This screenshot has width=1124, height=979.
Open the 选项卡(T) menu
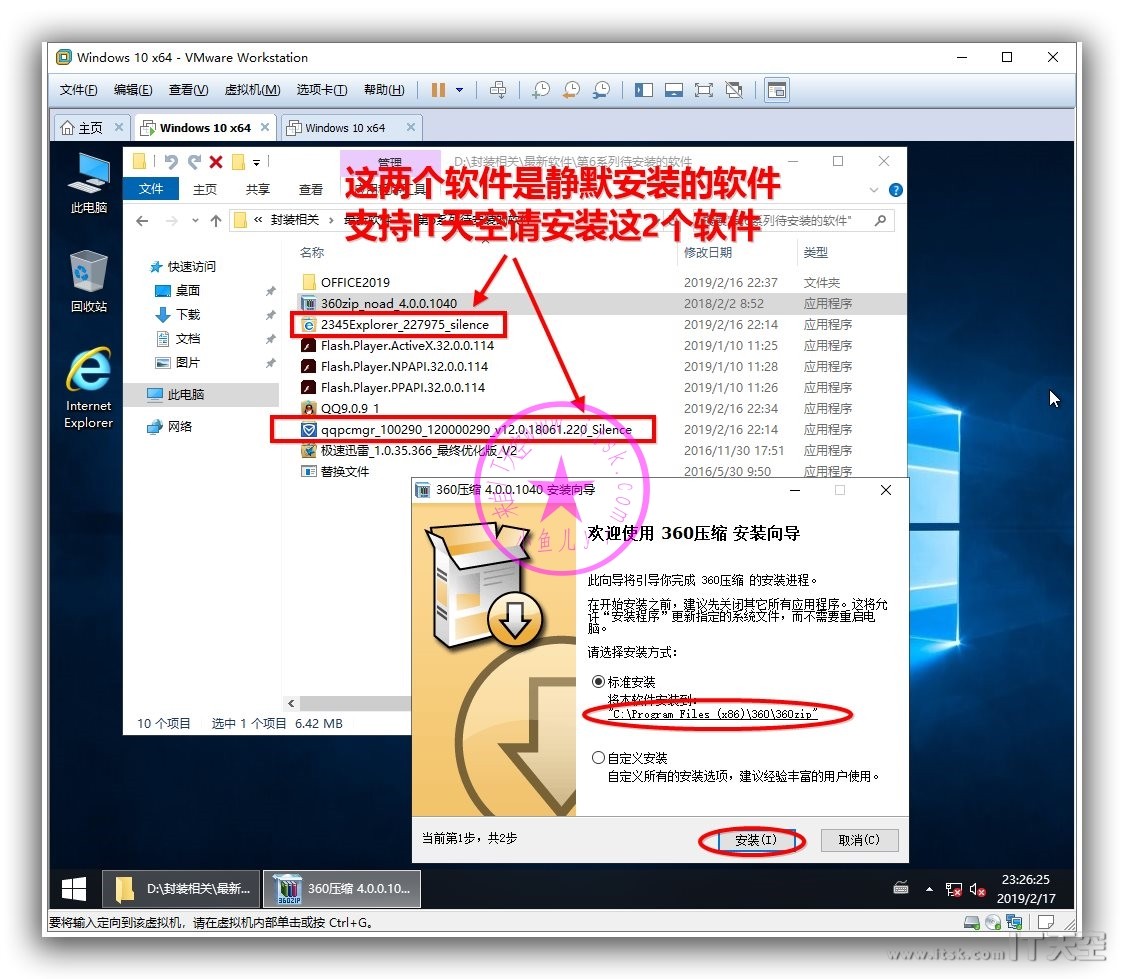tap(322, 90)
